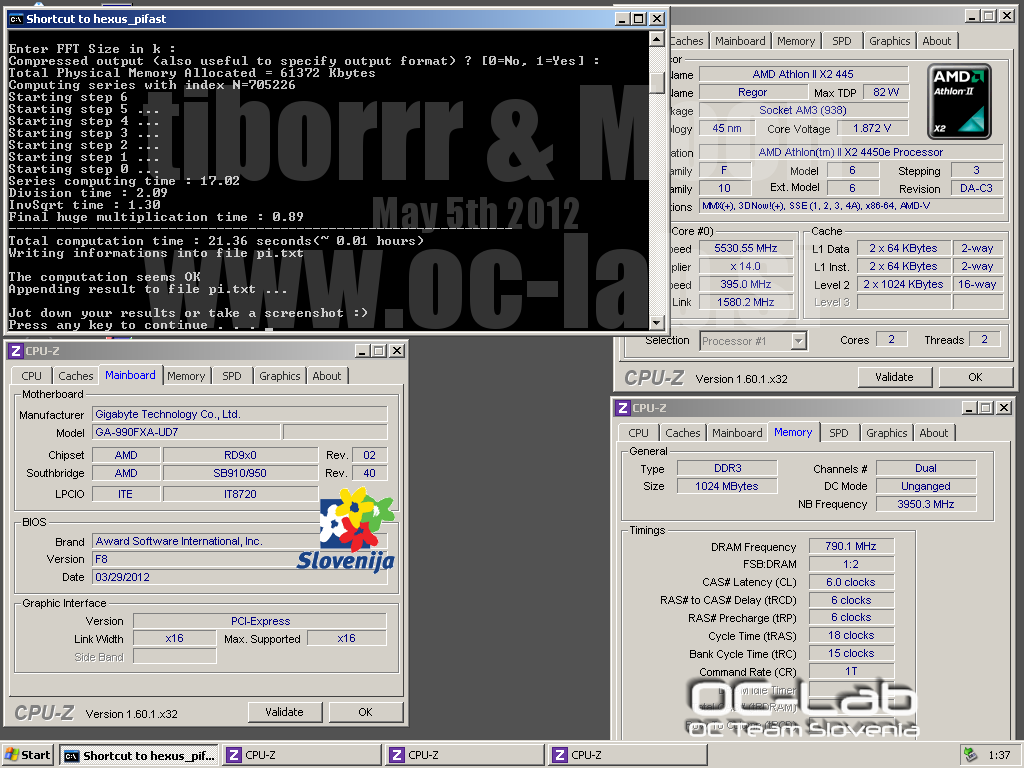This screenshot has height=768, width=1024.
Task: Click the console vertical scrollbar thumb
Action: tap(657, 81)
